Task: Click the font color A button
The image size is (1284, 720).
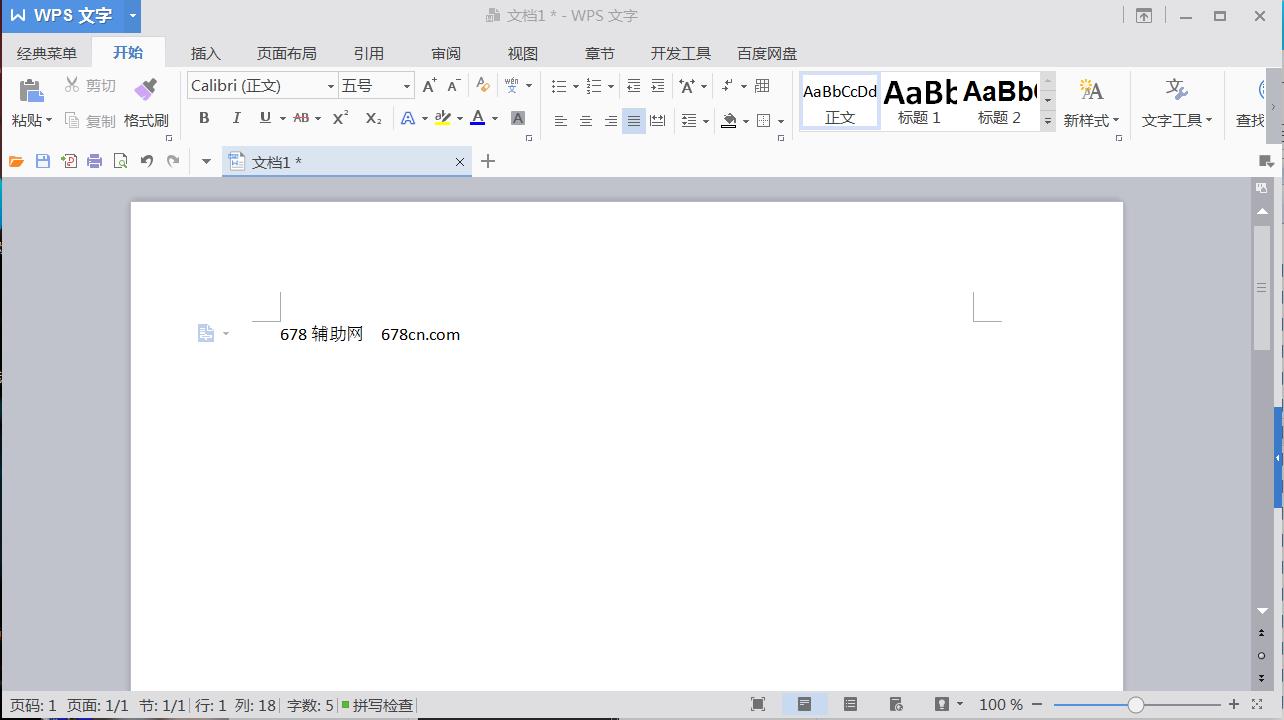Action: click(478, 118)
